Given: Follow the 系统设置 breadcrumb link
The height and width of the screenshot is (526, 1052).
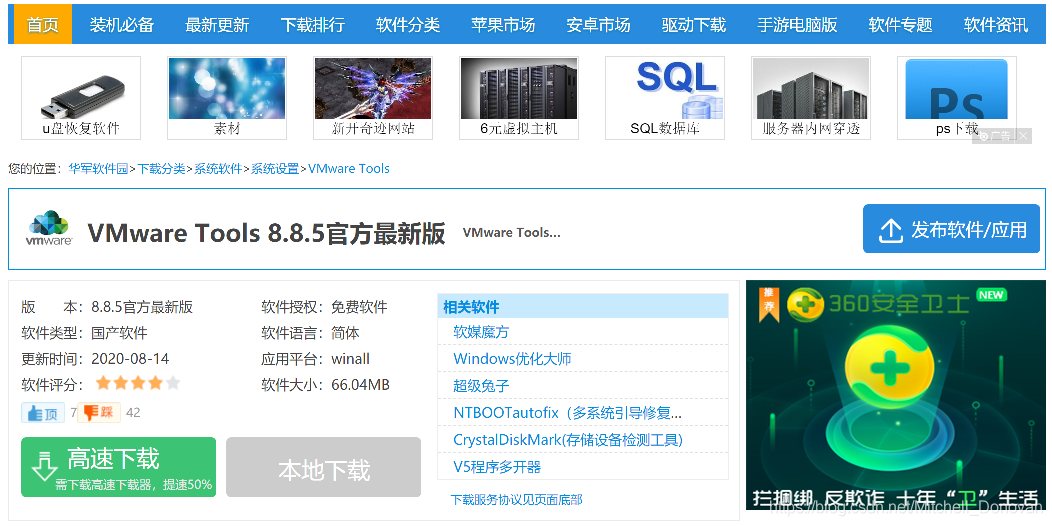Looking at the screenshot, I should 275,168.
